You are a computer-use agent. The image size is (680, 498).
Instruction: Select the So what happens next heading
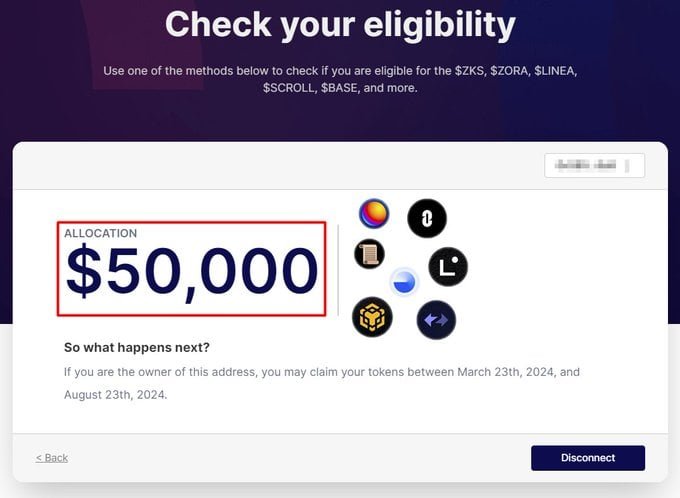137,347
